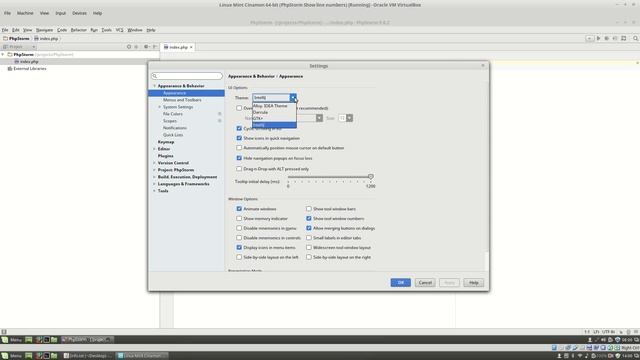Open the Machine menu in VirtualBox
Viewport: 640px width, 360px height.
point(25,13)
